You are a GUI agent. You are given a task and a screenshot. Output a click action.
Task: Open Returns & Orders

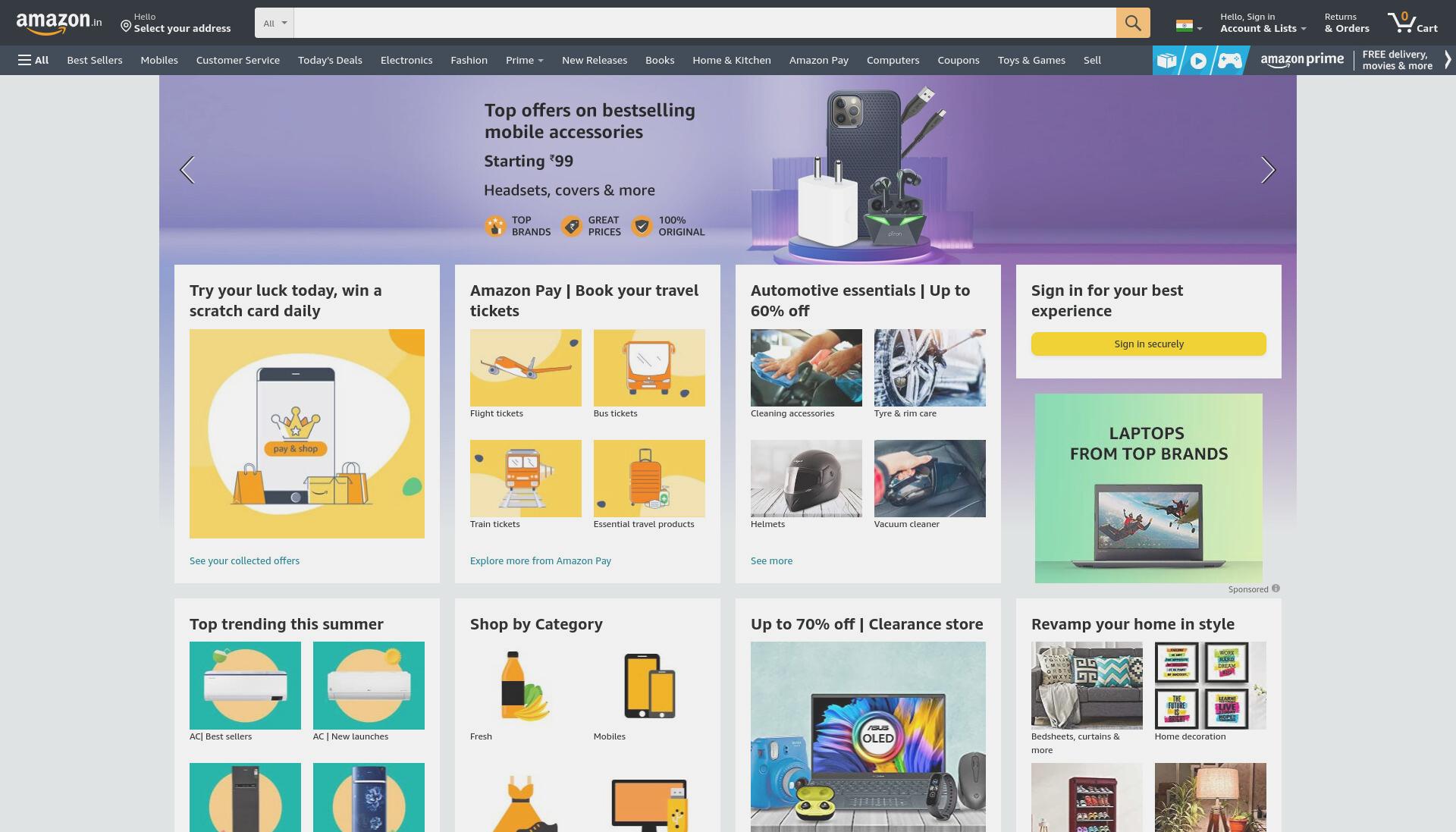[1347, 23]
